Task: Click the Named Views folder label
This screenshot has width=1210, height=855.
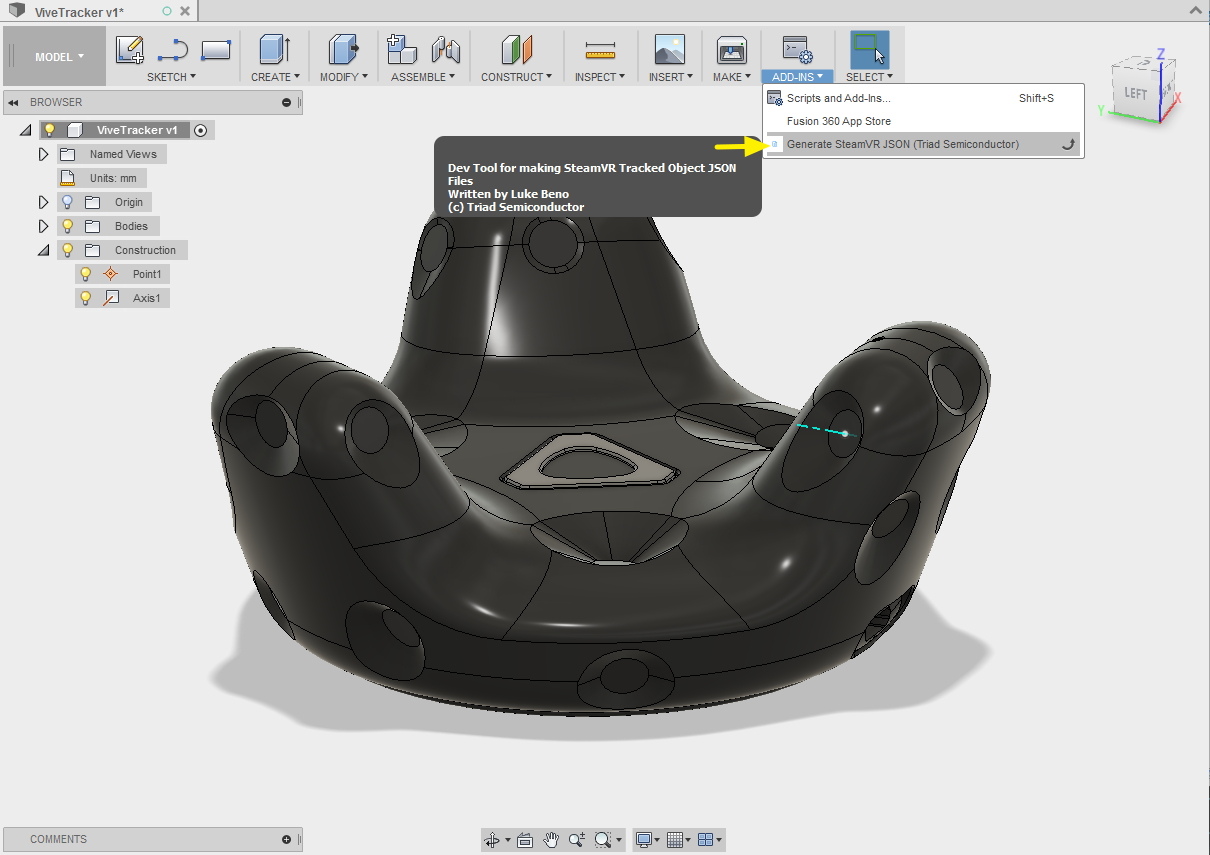Action: pyautogui.click(x=123, y=154)
